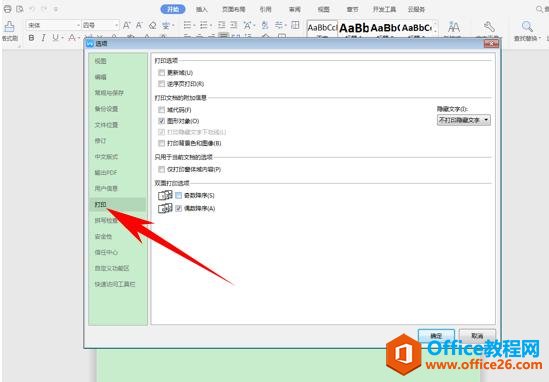This screenshot has width=549, height=382.
Task: Open the 章节 ribbon tab
Action: [x=353, y=9]
